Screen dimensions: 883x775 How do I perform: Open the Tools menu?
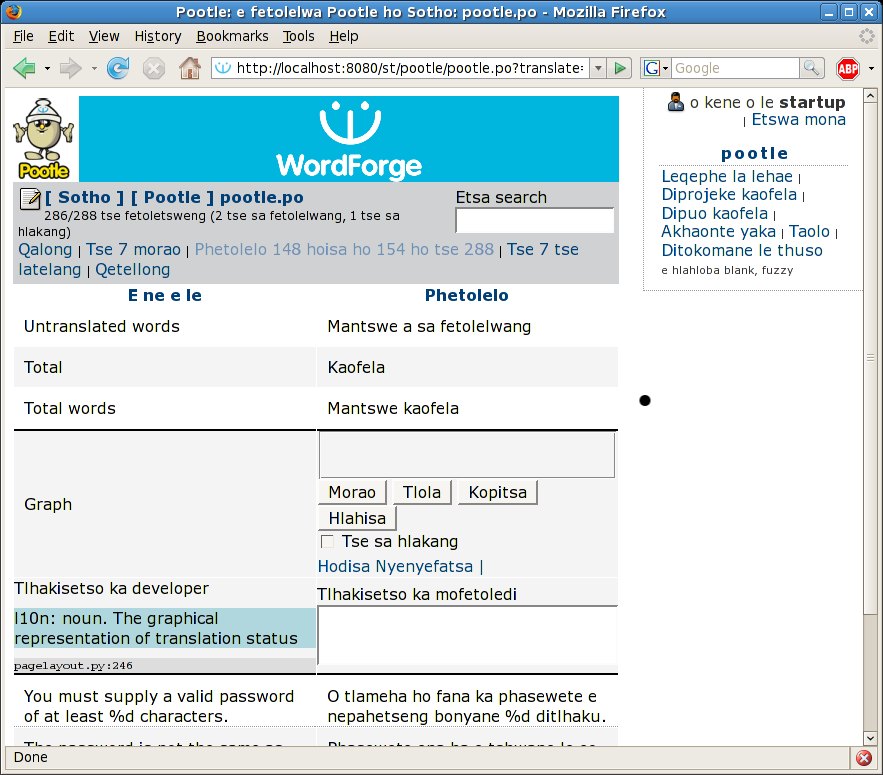[x=298, y=36]
